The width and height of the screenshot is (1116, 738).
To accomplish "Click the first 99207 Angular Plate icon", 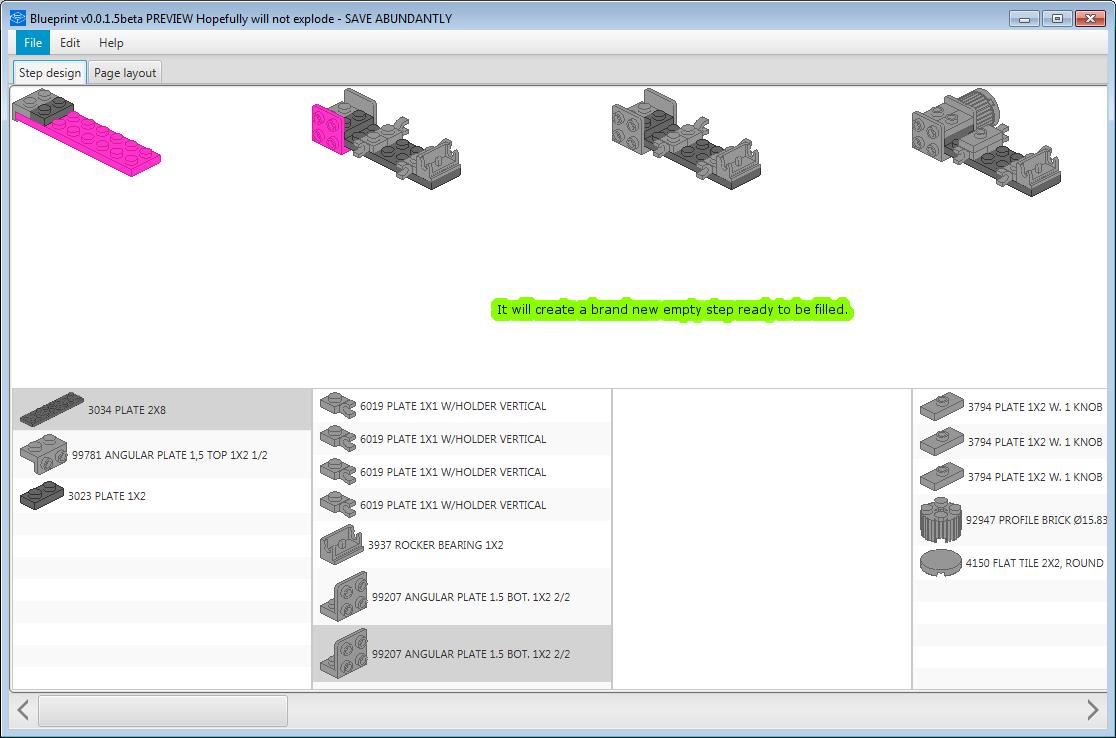I will click(344, 596).
